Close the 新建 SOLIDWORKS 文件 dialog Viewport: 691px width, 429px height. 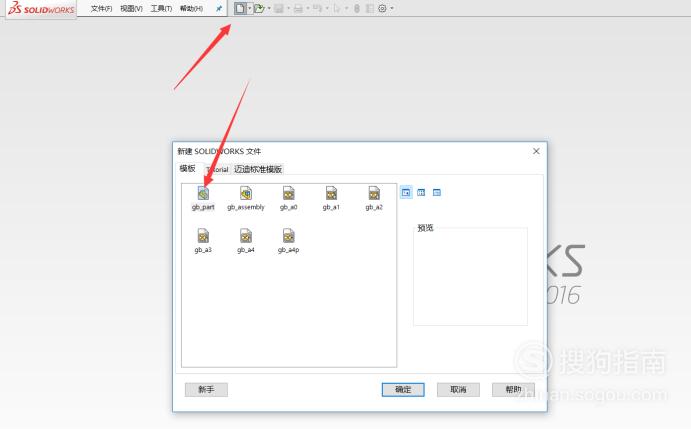pos(536,151)
